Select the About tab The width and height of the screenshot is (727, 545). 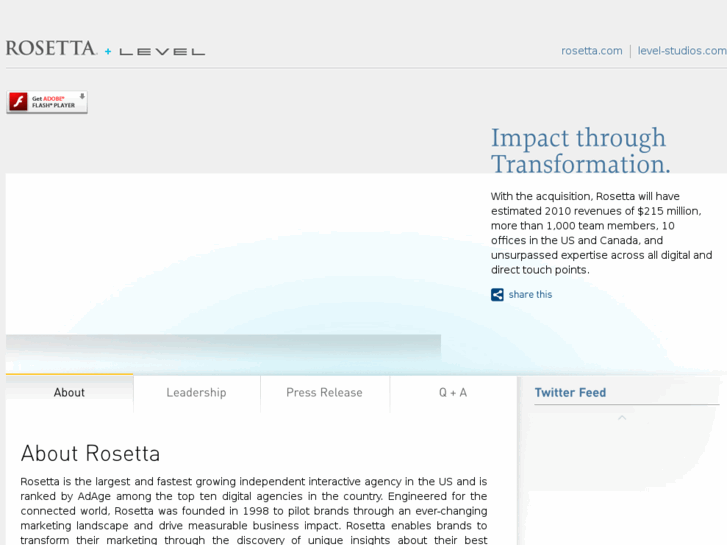[x=70, y=393]
